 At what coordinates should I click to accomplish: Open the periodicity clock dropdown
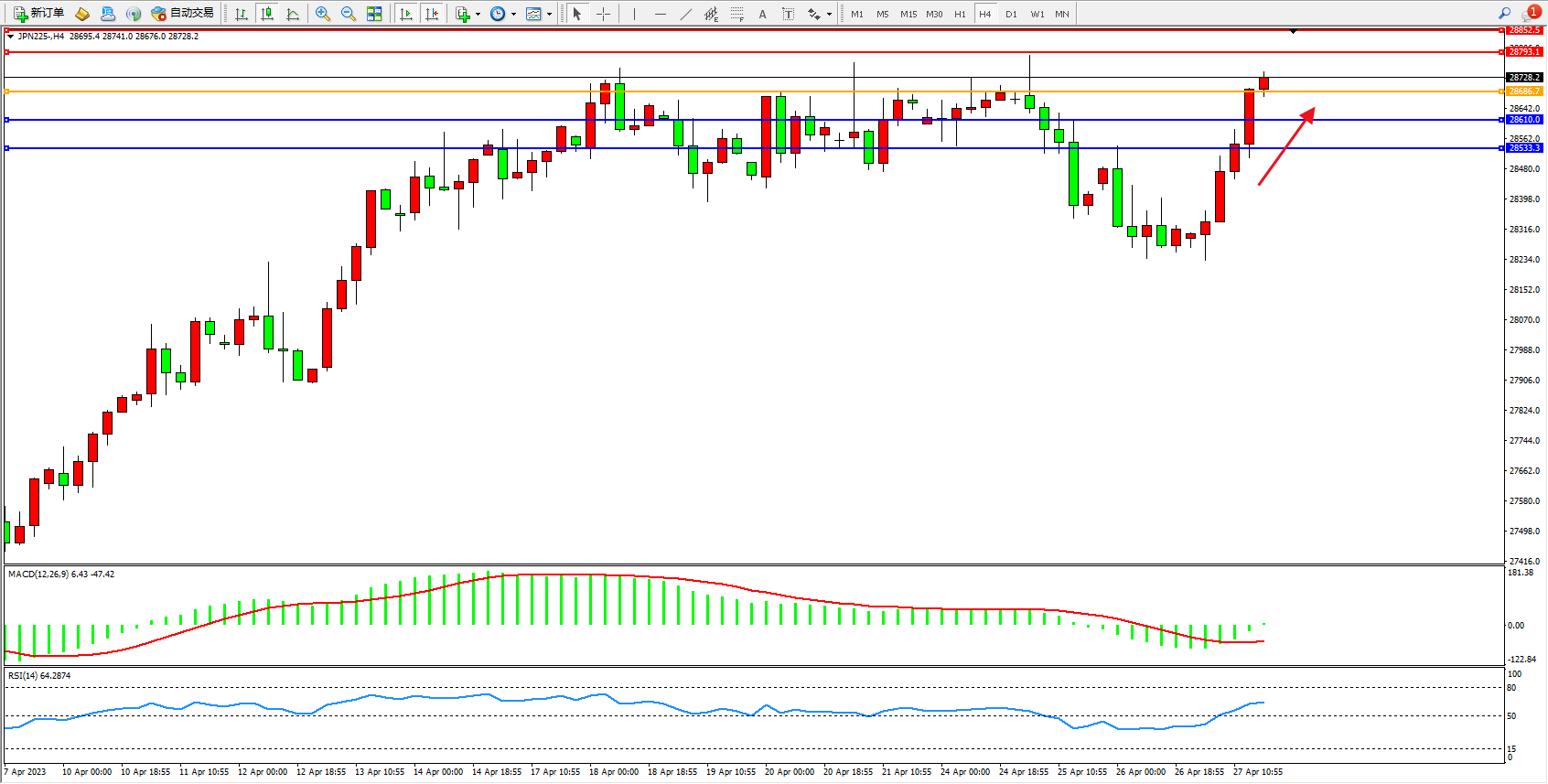[x=501, y=14]
